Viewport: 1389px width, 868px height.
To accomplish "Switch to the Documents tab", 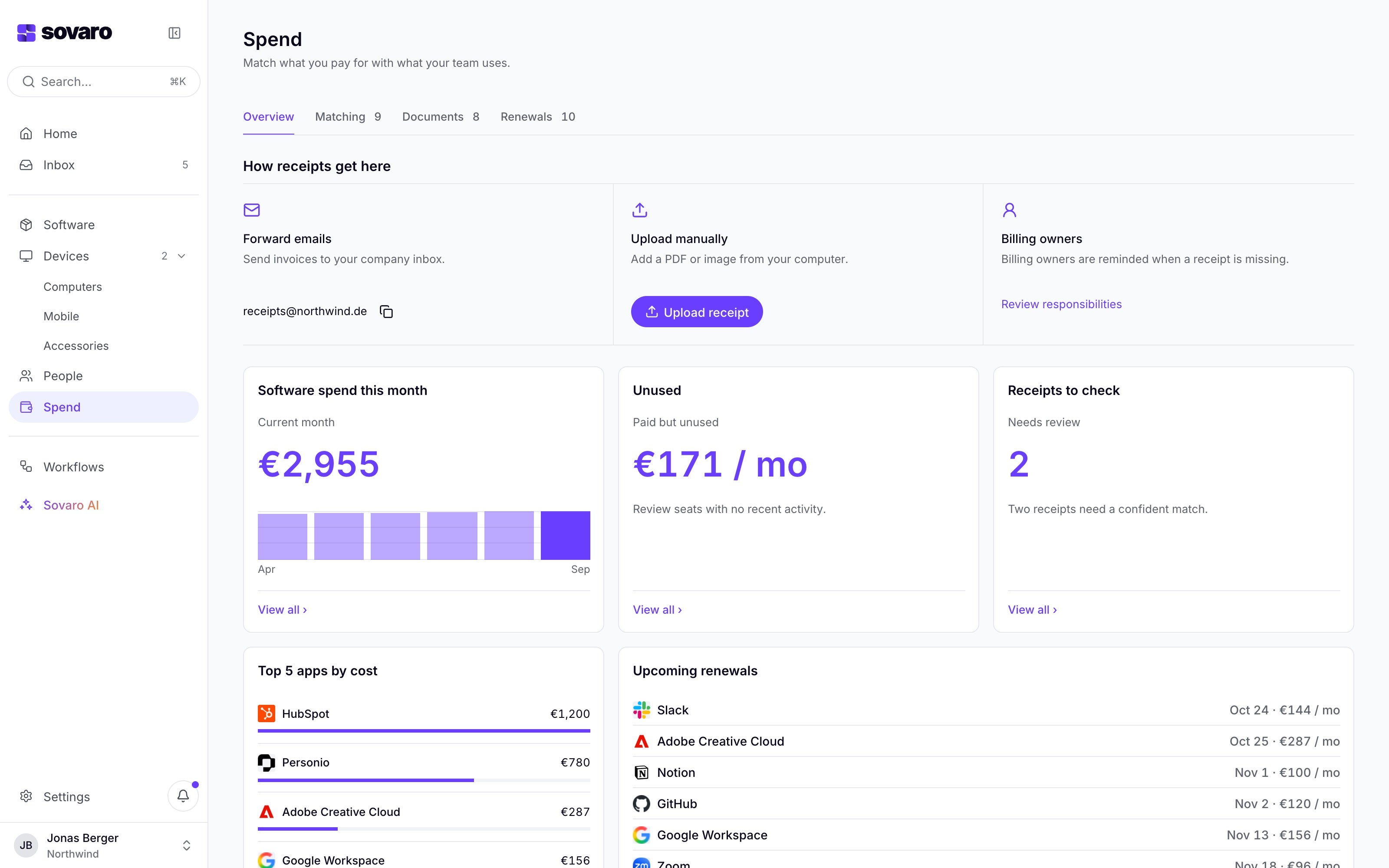I will tap(441, 117).
